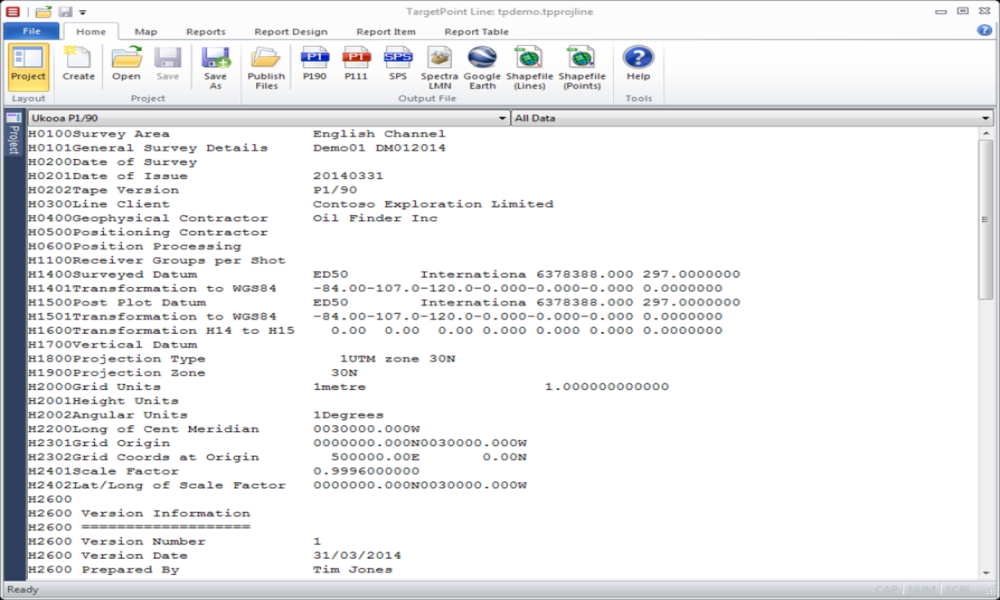Click the Save As icon
Screen dimensions: 1000x600
point(215,67)
